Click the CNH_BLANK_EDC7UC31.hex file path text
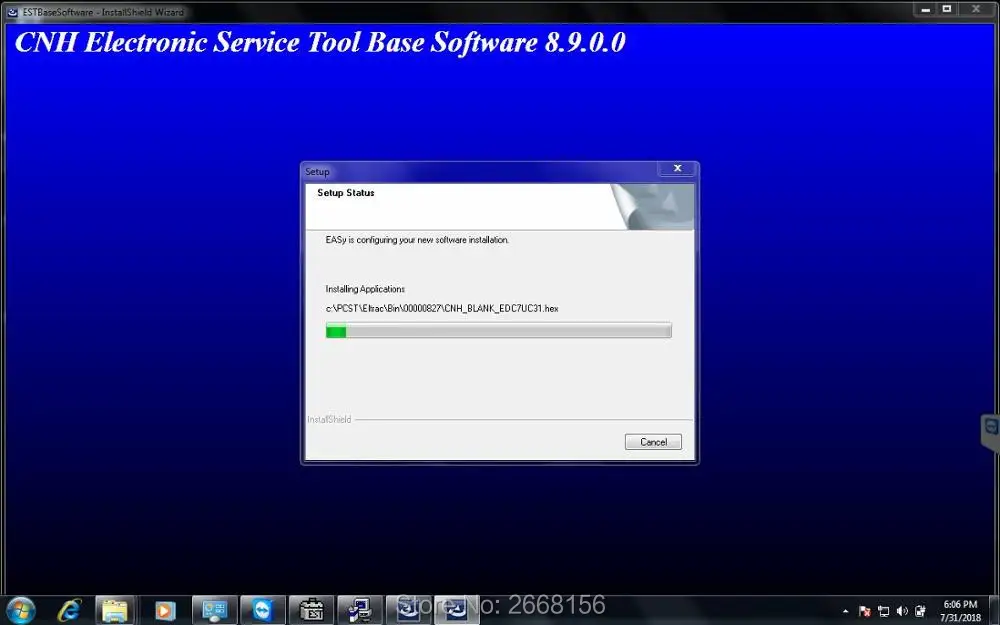The image size is (1000, 625). pos(442,309)
